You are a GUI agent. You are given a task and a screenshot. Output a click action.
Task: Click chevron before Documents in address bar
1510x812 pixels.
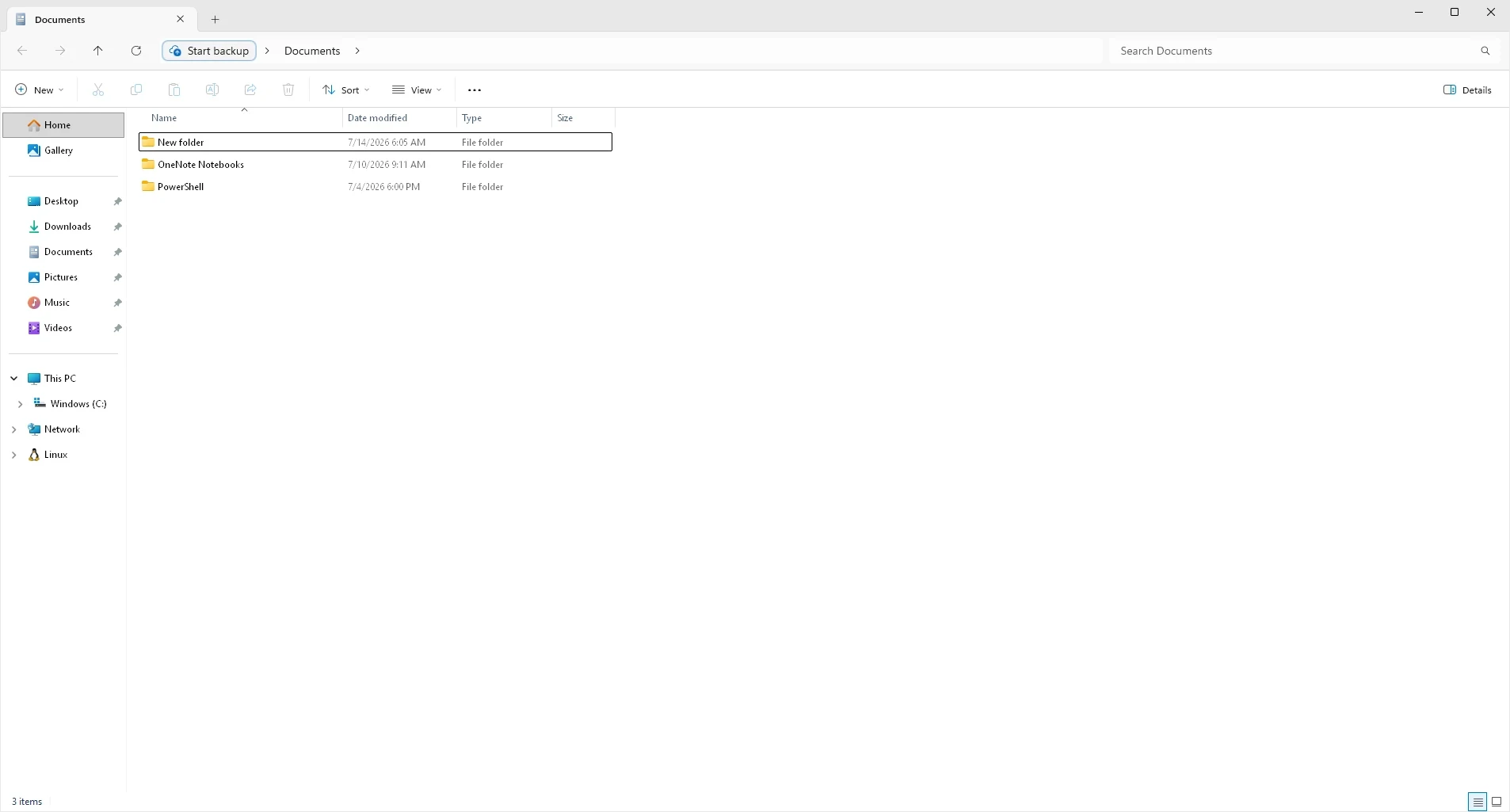point(267,51)
